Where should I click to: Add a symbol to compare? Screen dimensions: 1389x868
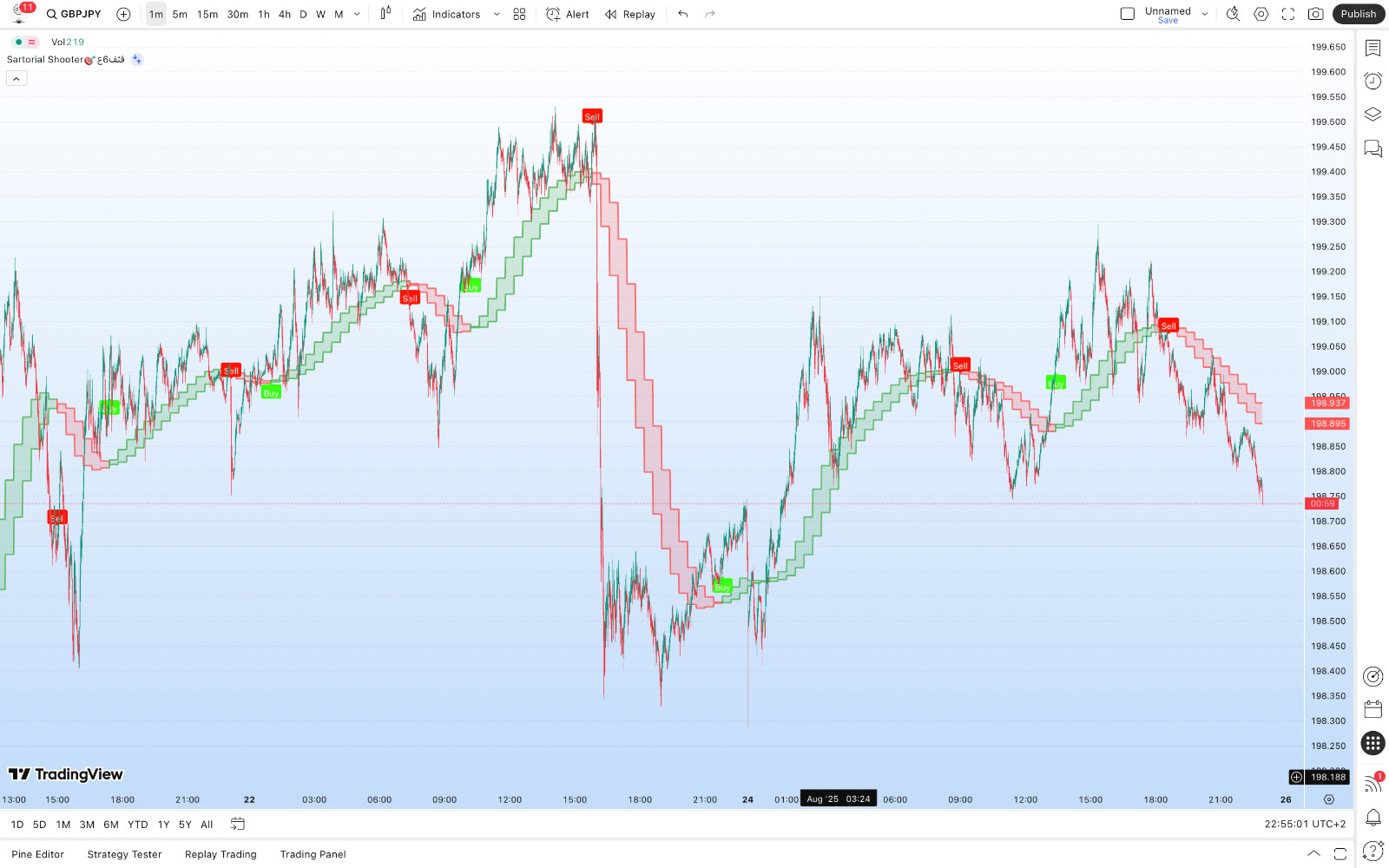pos(123,14)
